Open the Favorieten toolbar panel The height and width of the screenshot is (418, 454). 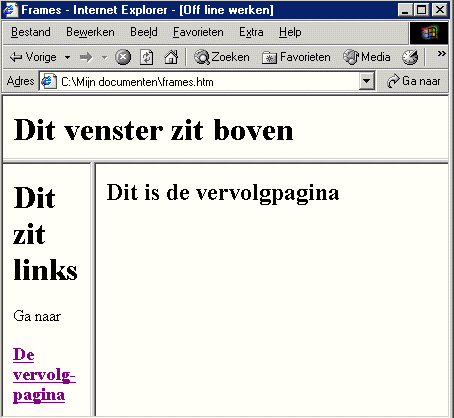click(296, 57)
